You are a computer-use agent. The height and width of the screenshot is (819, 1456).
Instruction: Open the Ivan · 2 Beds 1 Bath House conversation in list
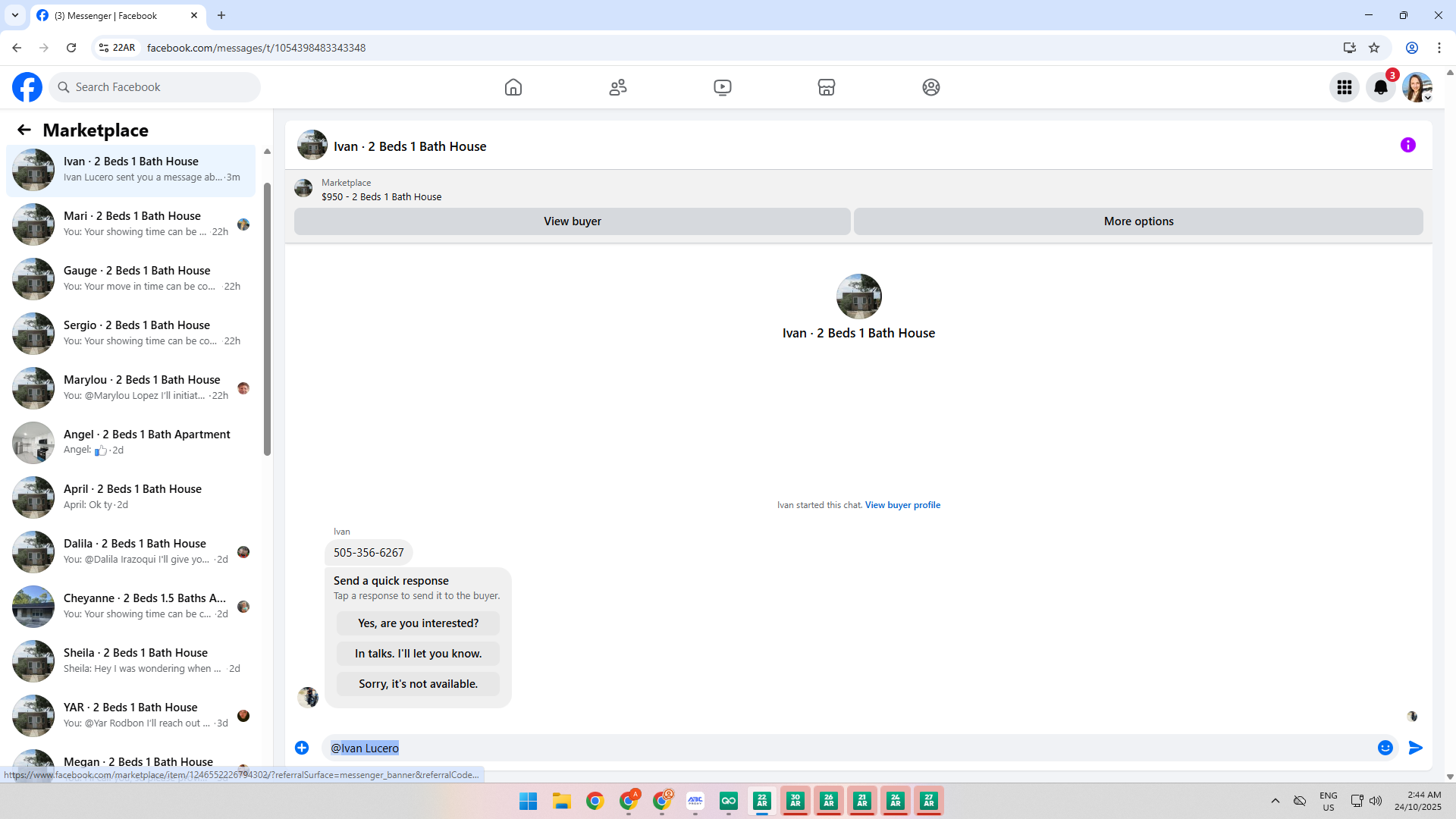coord(131,169)
